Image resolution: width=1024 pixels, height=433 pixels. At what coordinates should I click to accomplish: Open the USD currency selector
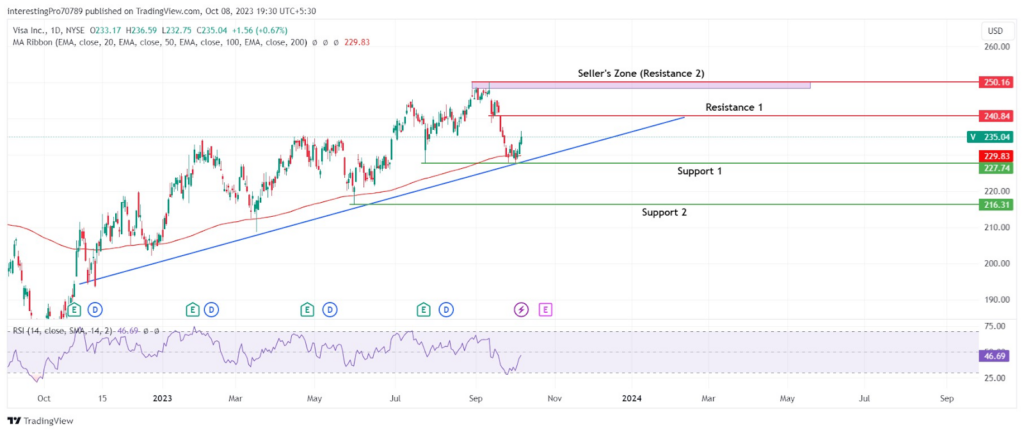(996, 31)
